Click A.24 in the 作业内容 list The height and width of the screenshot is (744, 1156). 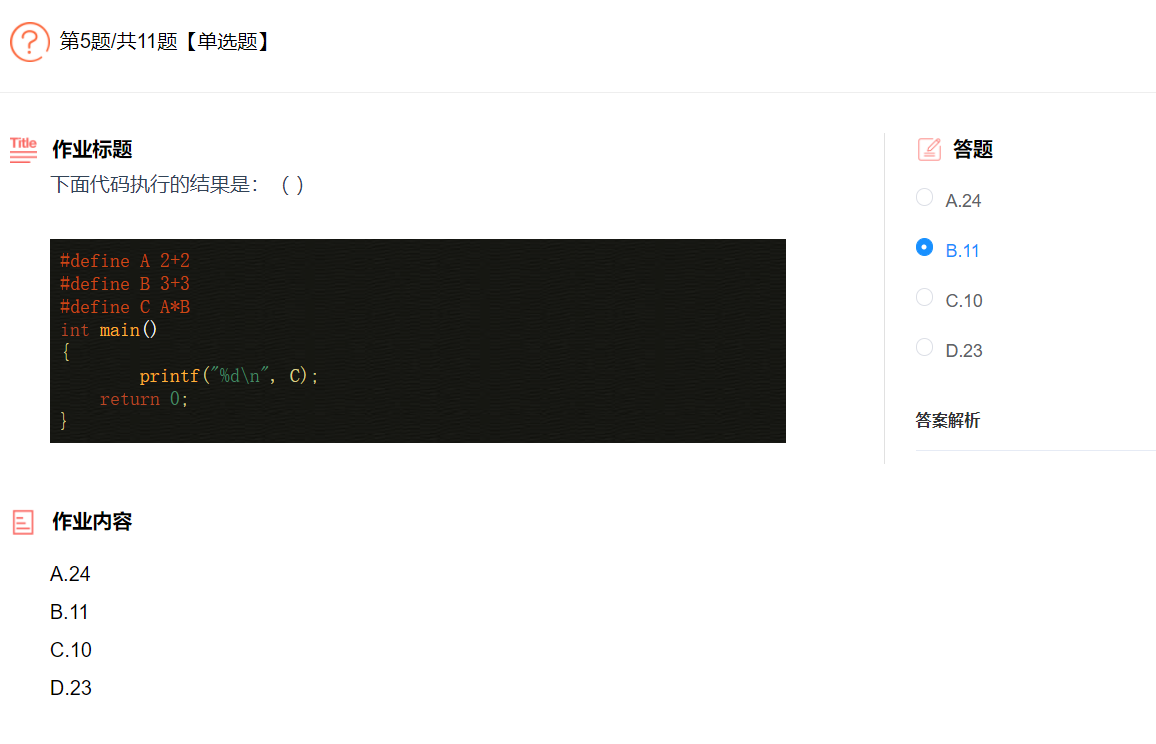[70, 574]
